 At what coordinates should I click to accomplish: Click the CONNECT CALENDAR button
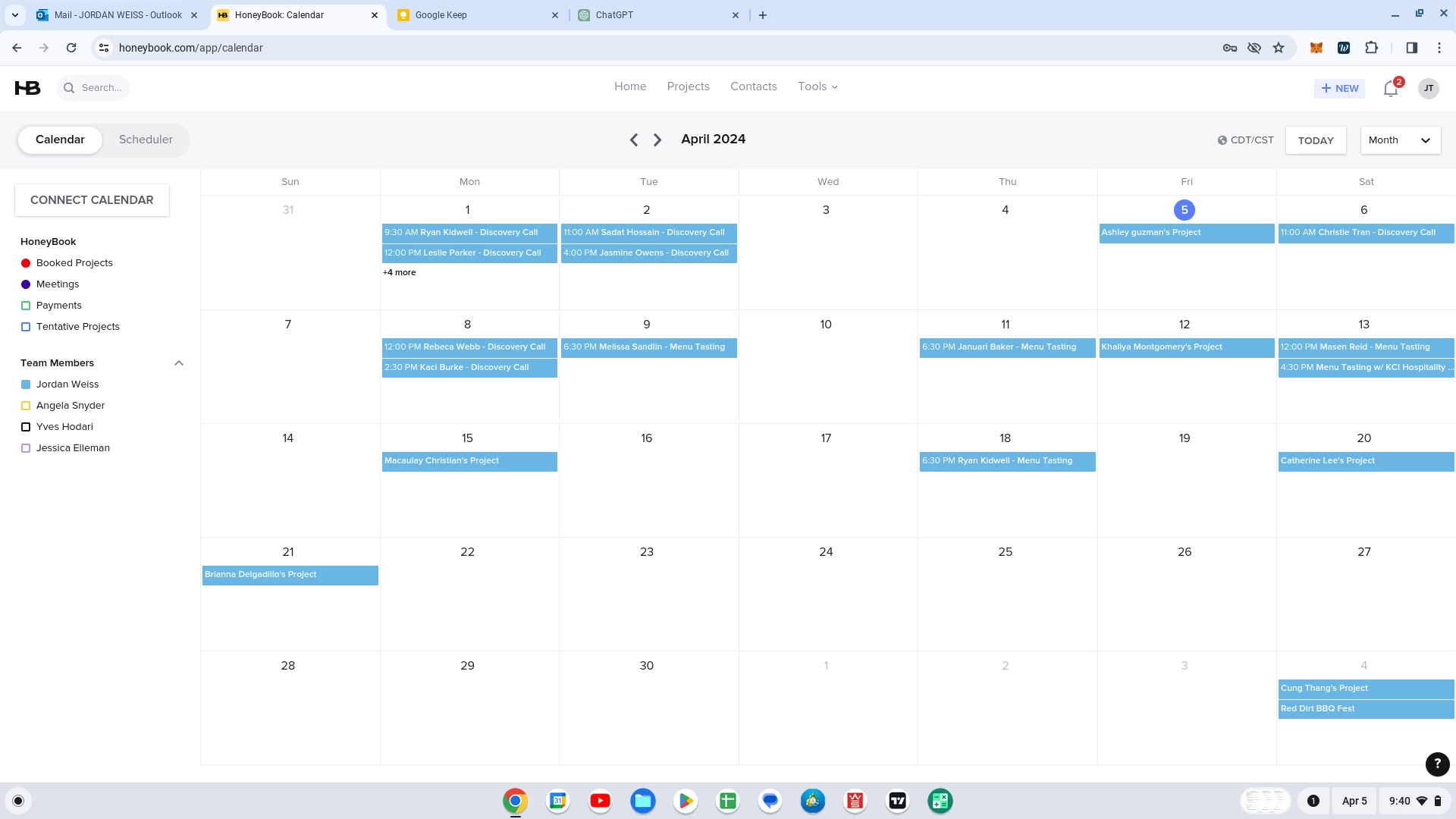click(x=92, y=200)
